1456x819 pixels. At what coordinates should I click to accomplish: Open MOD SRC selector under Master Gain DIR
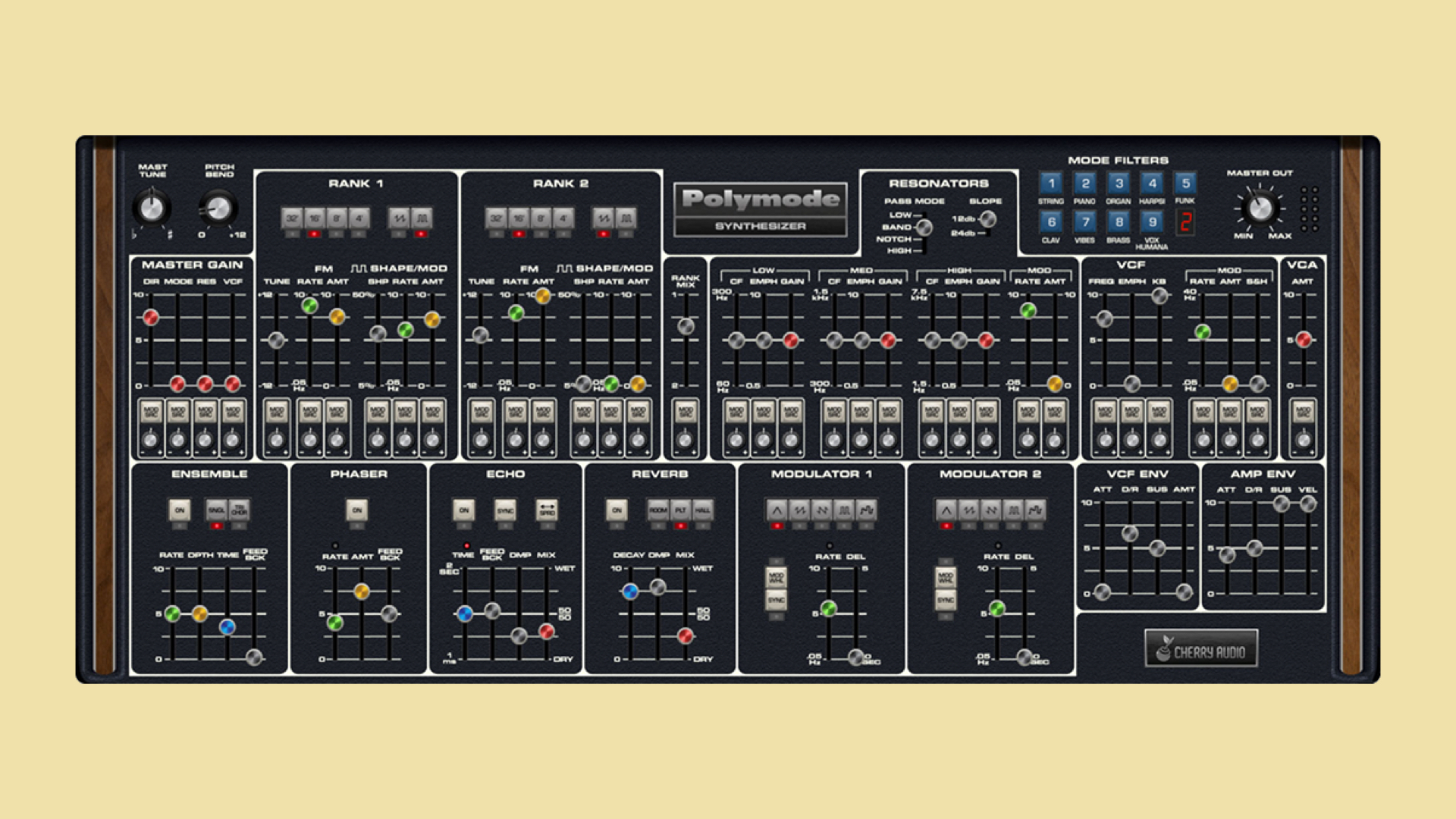pos(150,412)
